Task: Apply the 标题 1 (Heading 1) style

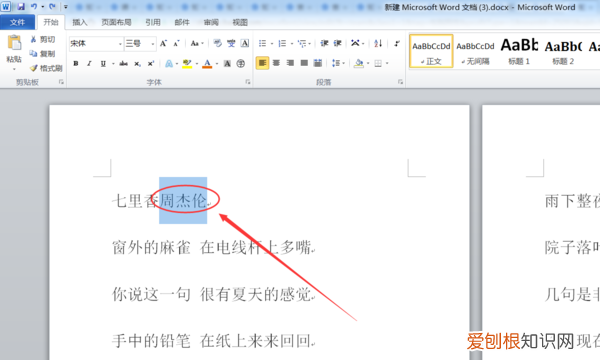Action: coord(519,51)
